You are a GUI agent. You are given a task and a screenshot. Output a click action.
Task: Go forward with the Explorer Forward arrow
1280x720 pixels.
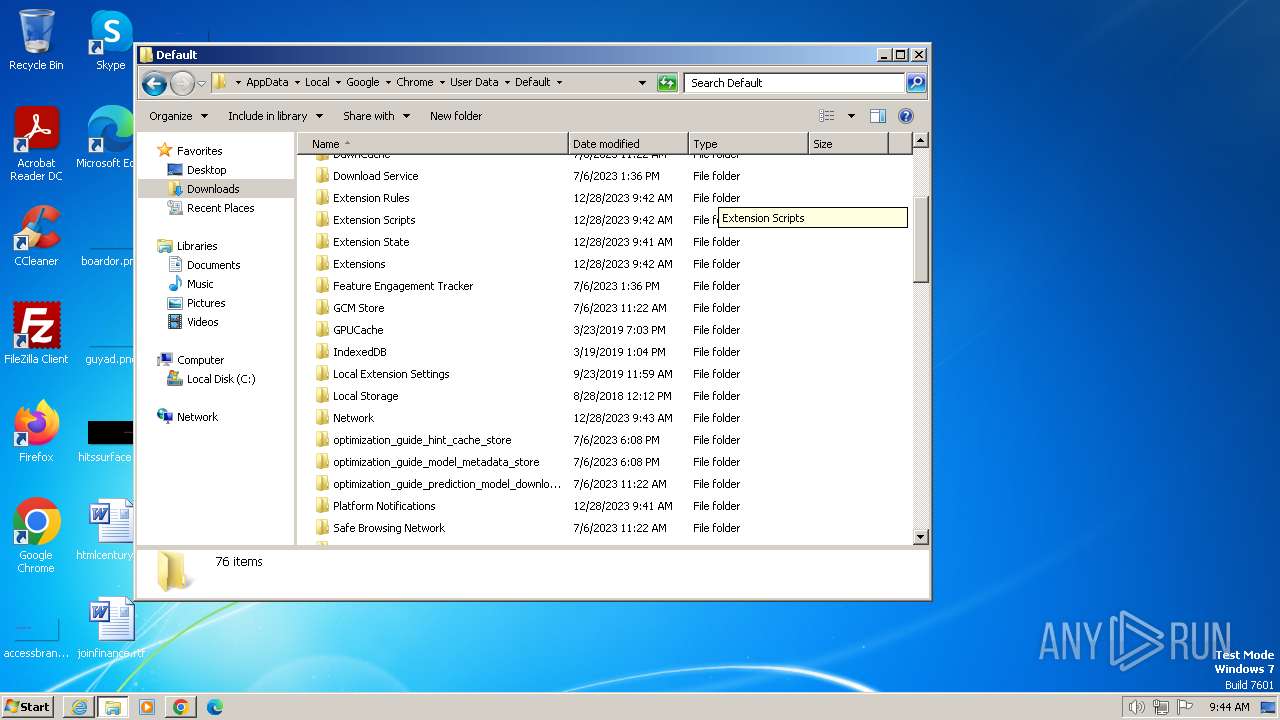coord(182,83)
